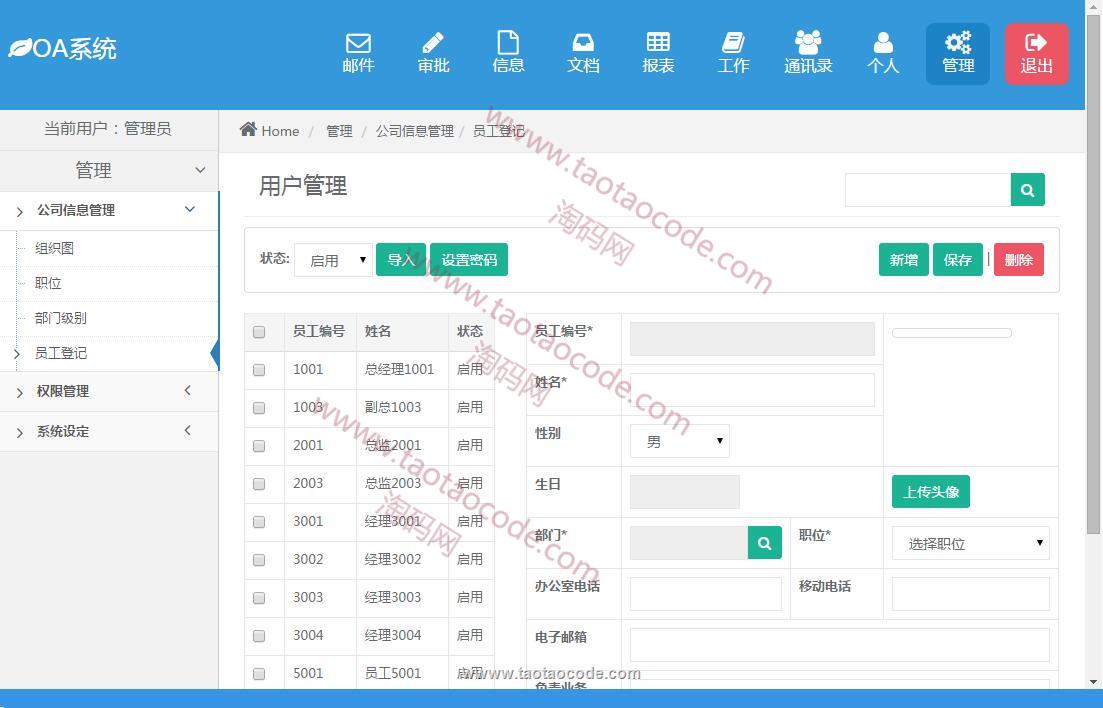Click the 设置密码 button
The width and height of the screenshot is (1103, 708).
pyautogui.click(x=469, y=260)
